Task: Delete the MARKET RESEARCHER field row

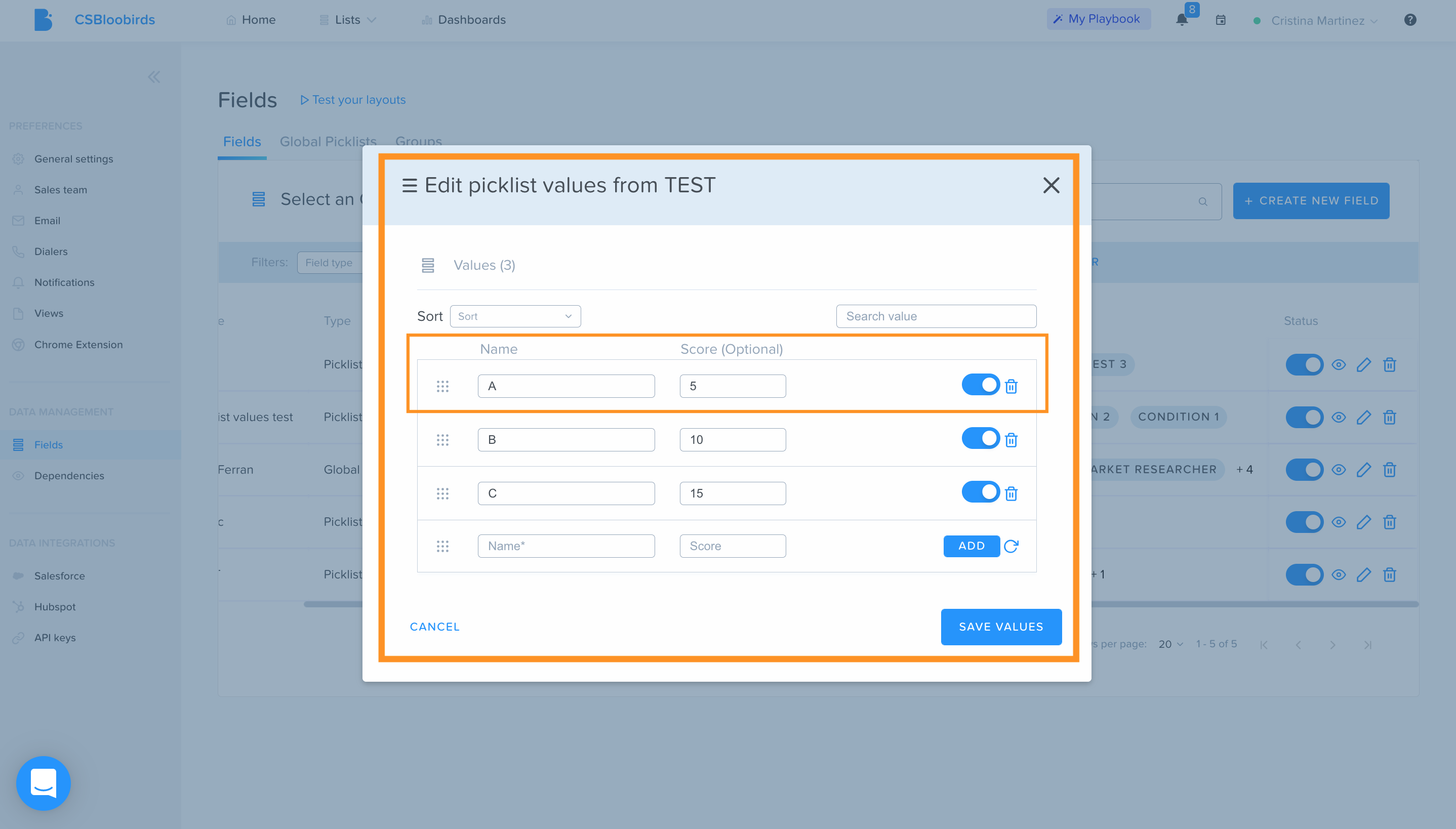Action: click(1389, 470)
